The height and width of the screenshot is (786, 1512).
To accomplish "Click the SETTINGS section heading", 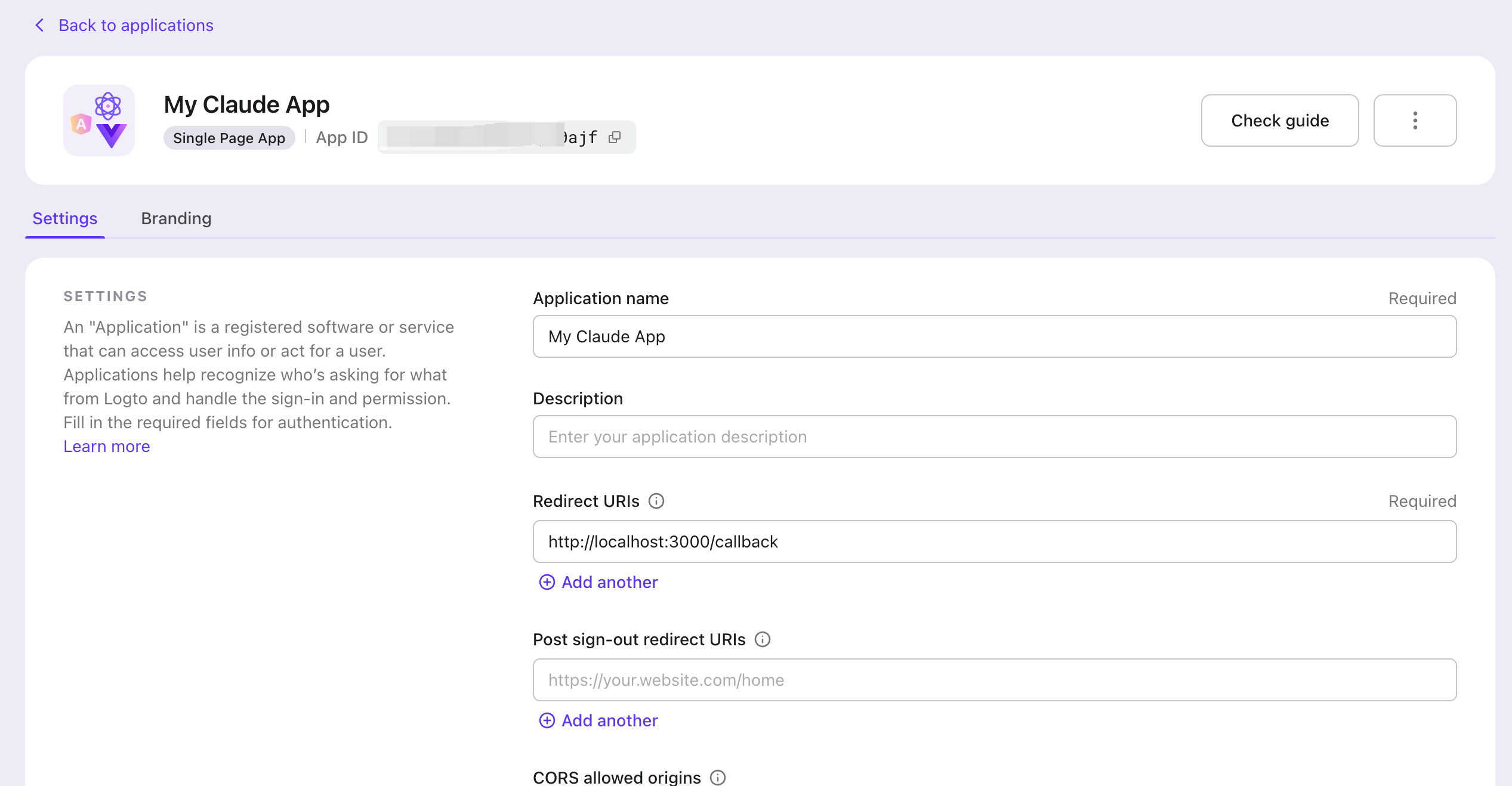I will 106,296.
